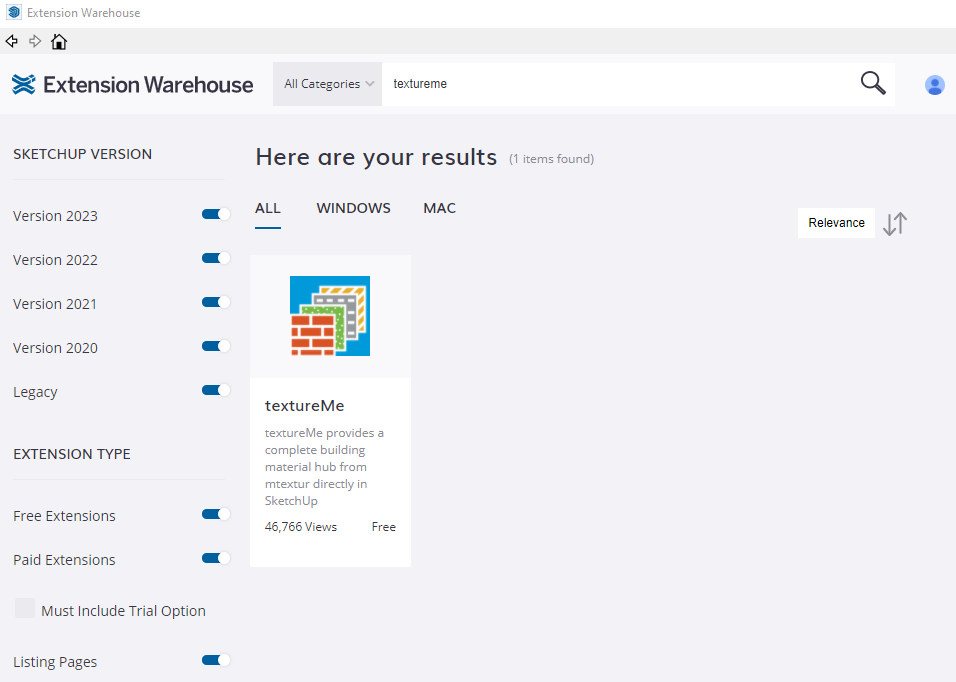Switch to the WINDOWS tab
The width and height of the screenshot is (956, 682).
(x=353, y=208)
